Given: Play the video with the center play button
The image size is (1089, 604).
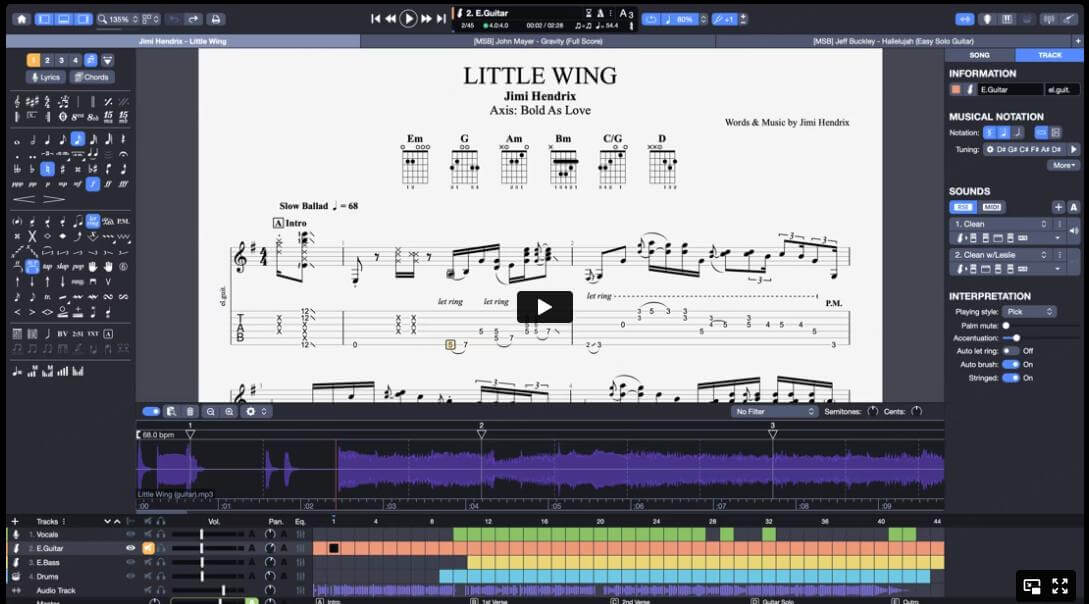Looking at the screenshot, I should coord(544,307).
